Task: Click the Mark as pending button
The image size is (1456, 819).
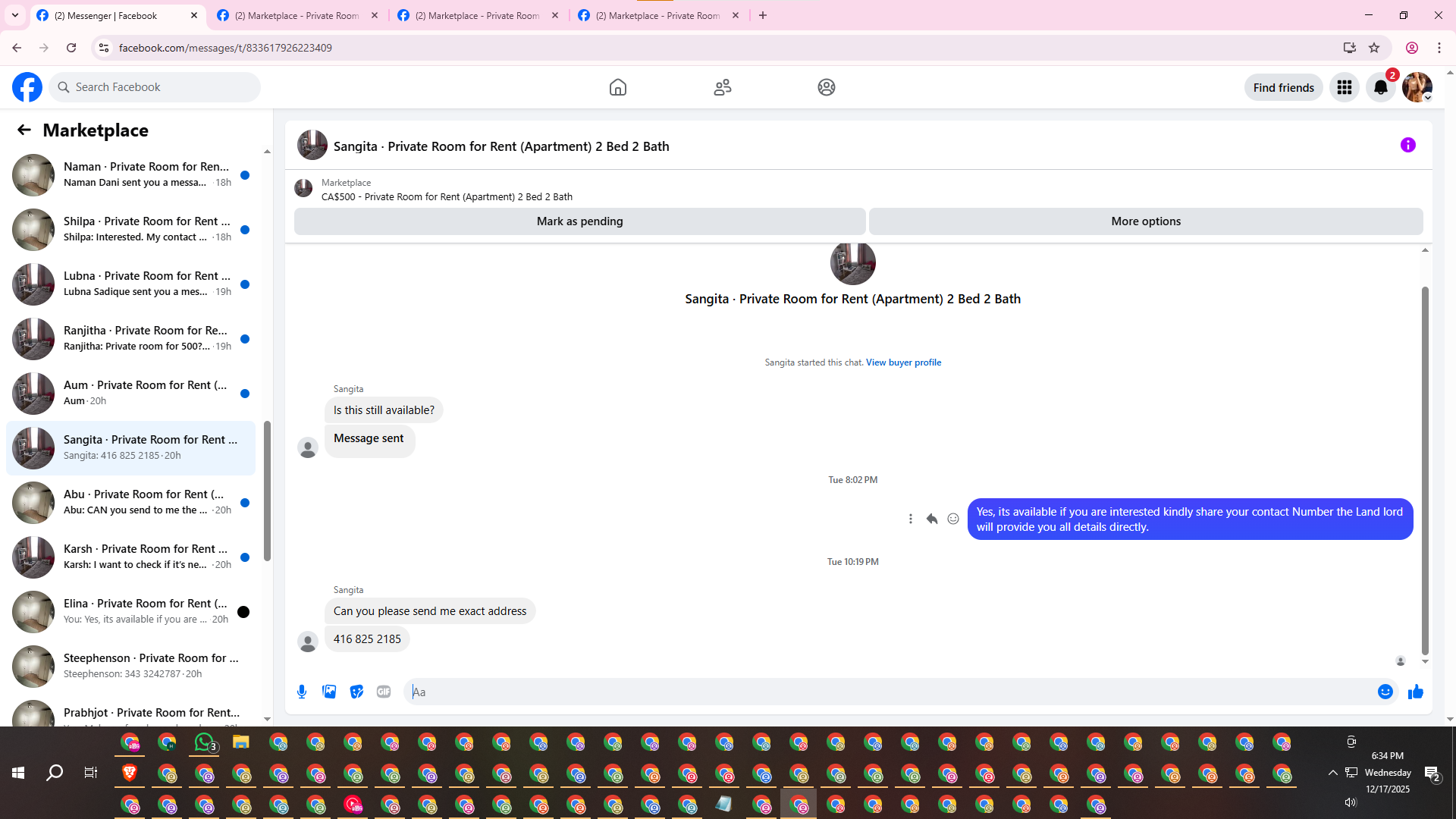Action: [x=579, y=221]
